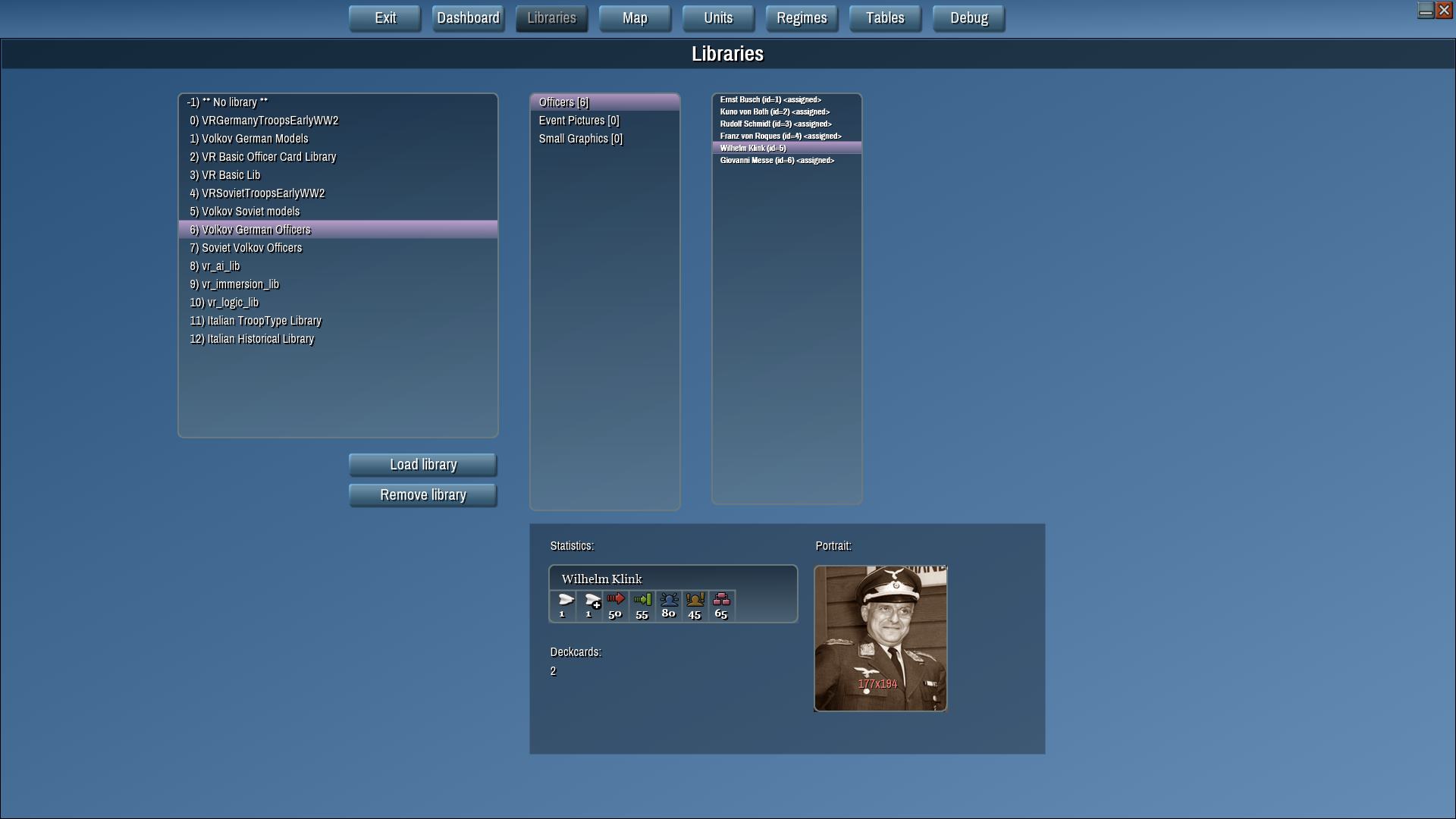This screenshot has height=819, width=1456.
Task: Click the Wilhelm Klink portrait thumbnail
Action: tap(880, 639)
